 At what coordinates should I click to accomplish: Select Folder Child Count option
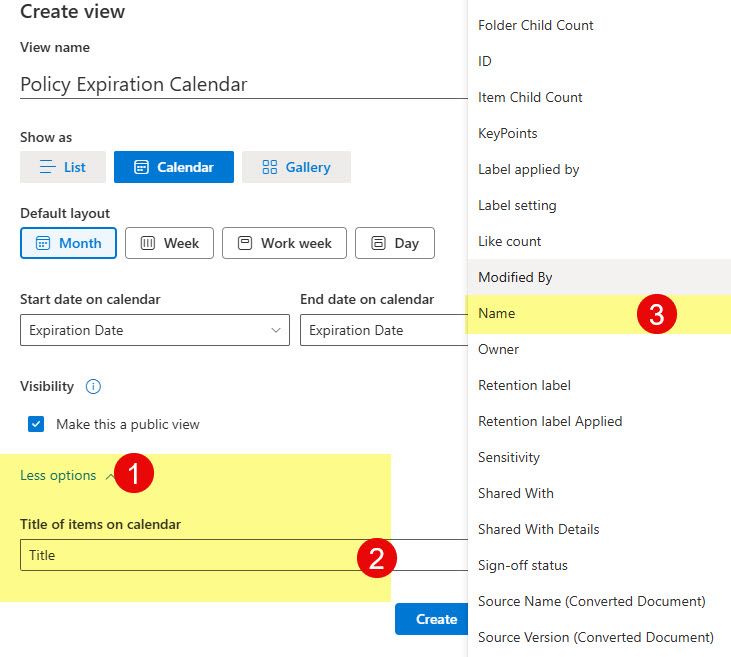(x=599, y=25)
